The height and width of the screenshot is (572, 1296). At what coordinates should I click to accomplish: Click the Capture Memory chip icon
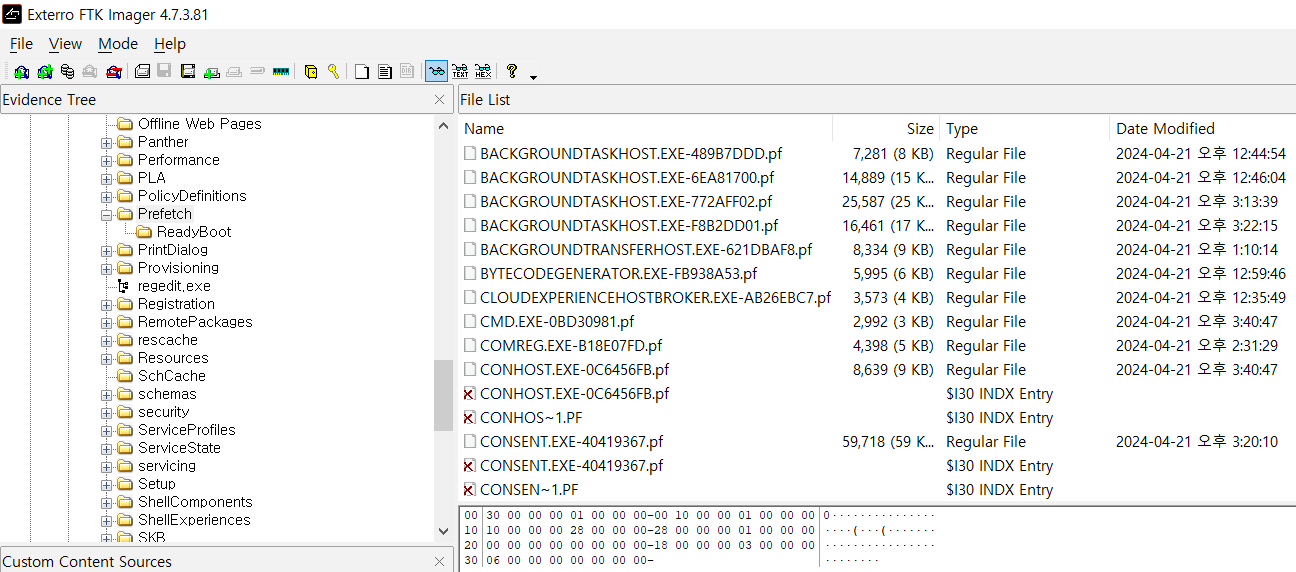(x=281, y=72)
